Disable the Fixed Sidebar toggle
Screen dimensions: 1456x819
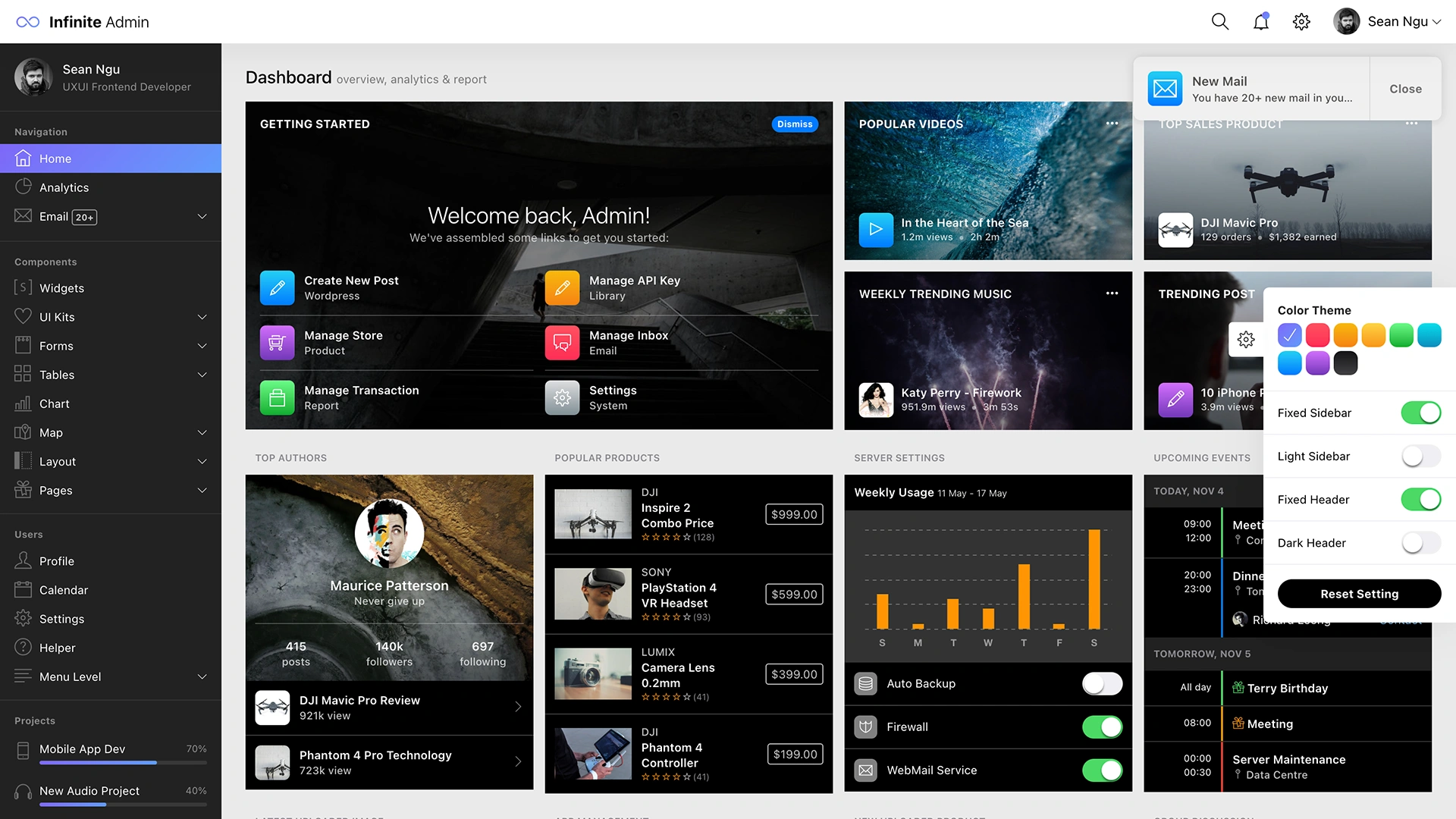tap(1420, 413)
